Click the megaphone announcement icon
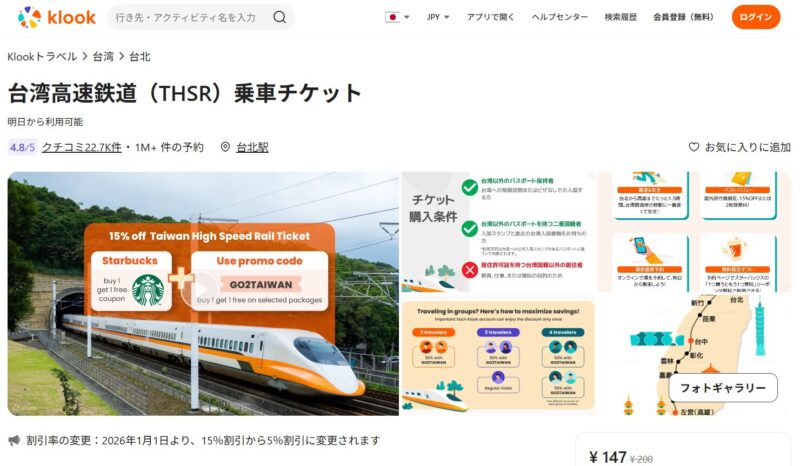 14,440
